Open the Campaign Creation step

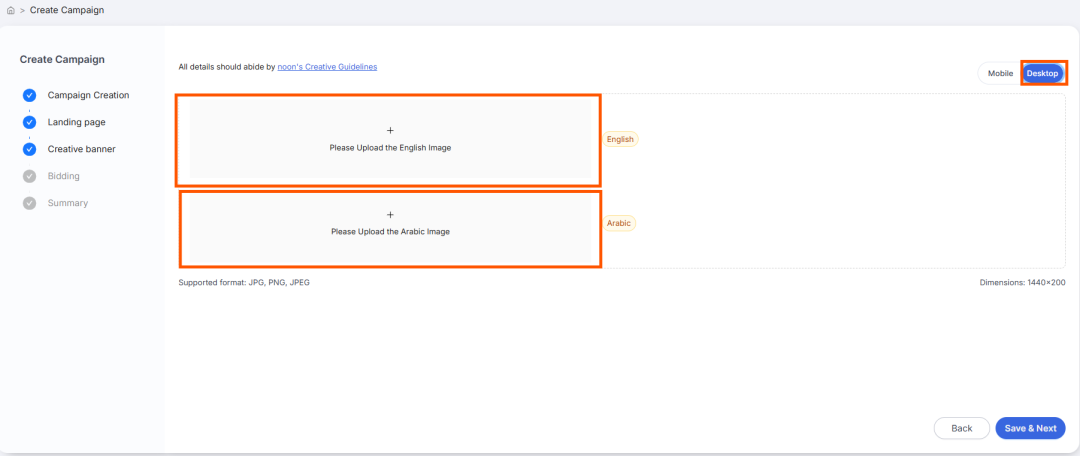point(88,95)
